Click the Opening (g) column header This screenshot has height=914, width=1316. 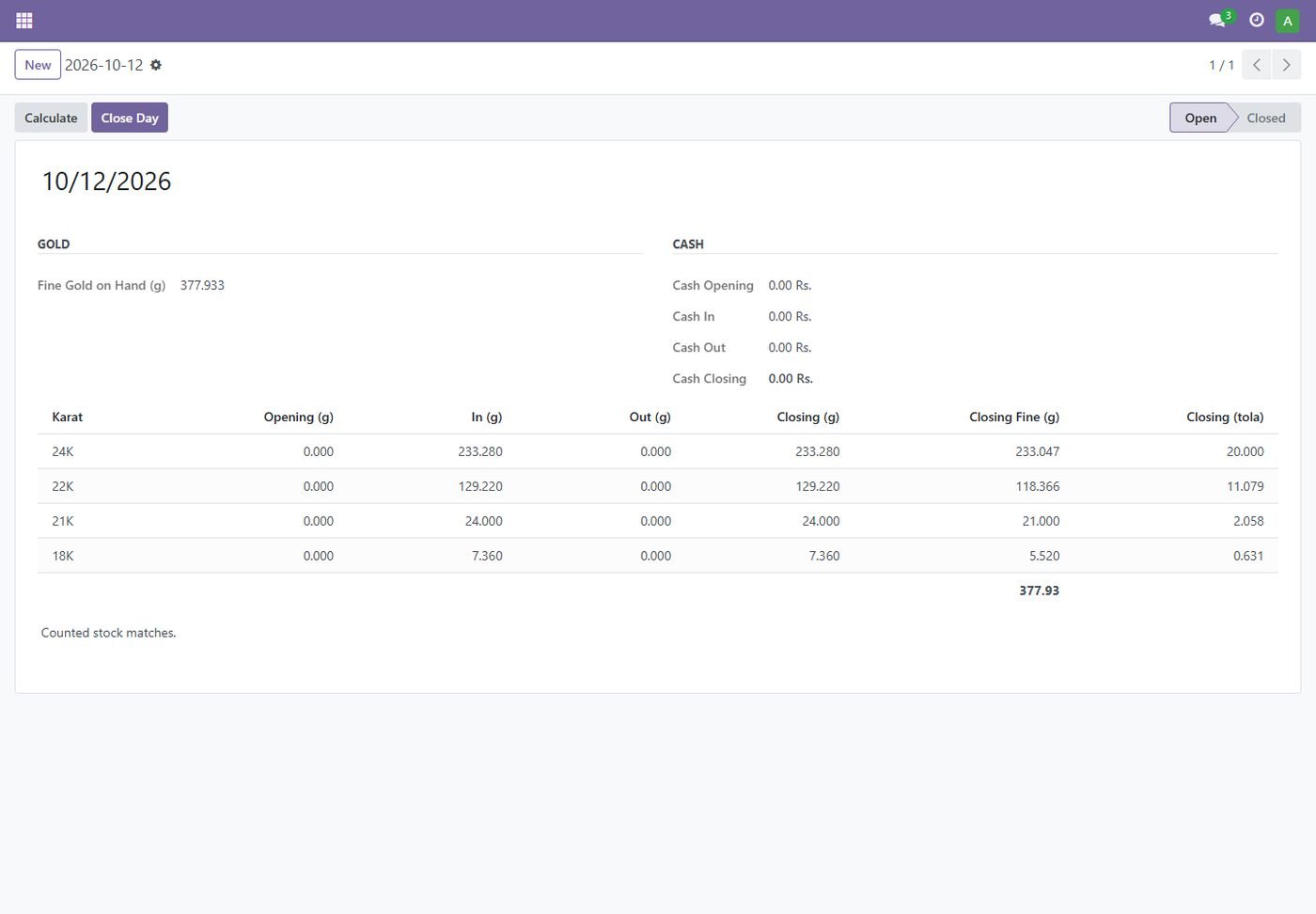298,417
